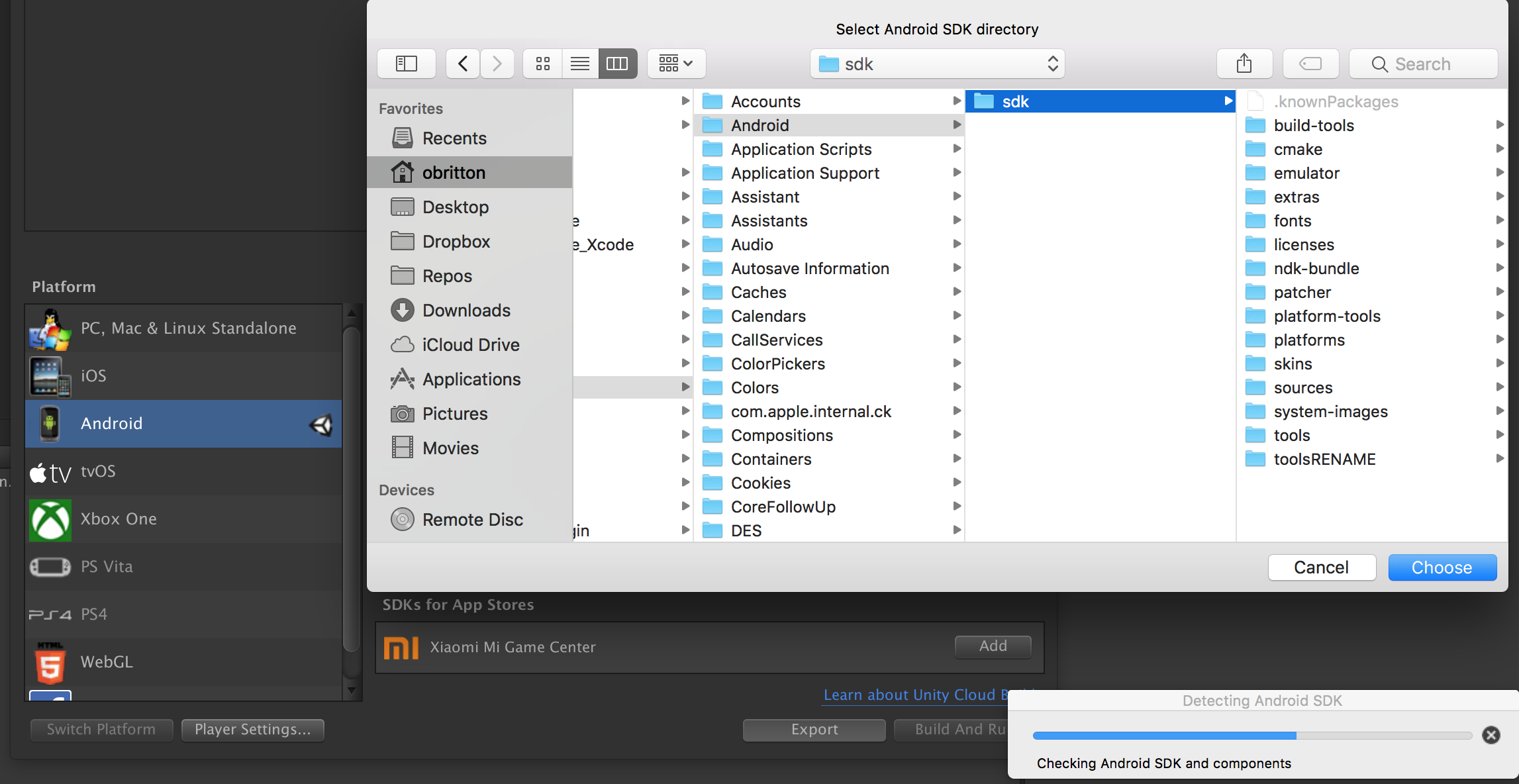Screen dimensions: 1519x784
Task: Toggle the sidebar visibility button
Action: 406,64
